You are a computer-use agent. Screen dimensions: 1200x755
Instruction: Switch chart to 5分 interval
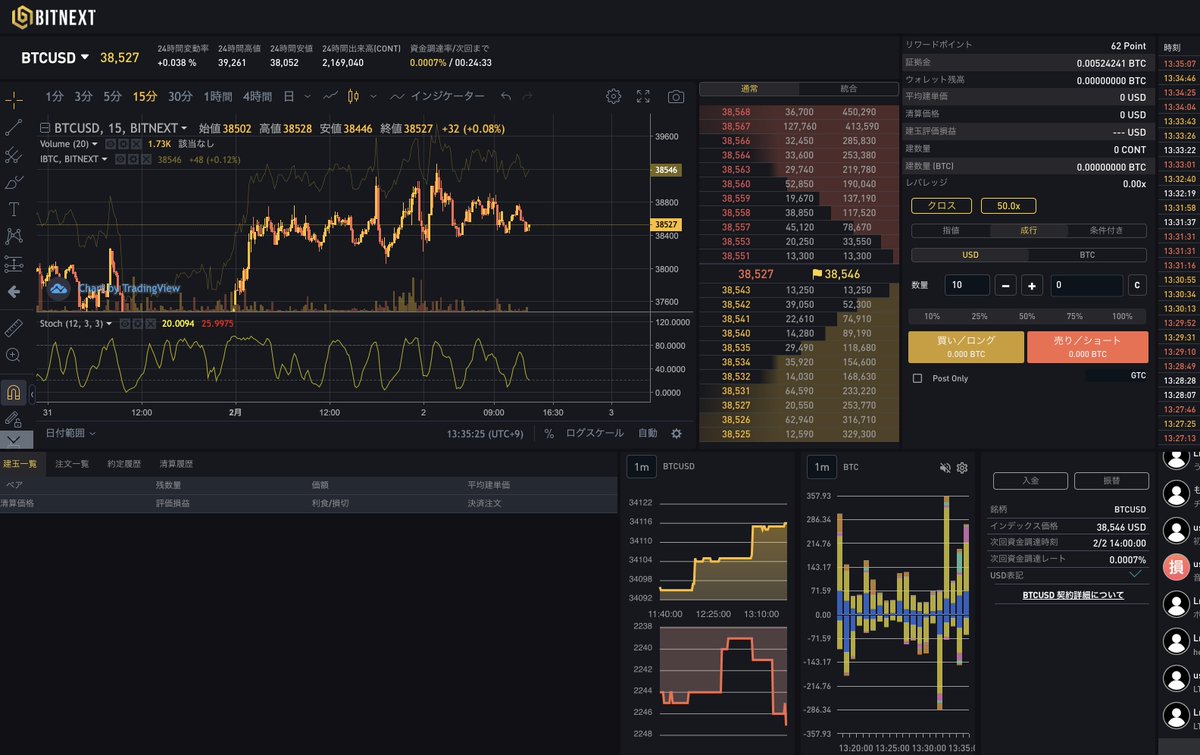pyautogui.click(x=112, y=96)
